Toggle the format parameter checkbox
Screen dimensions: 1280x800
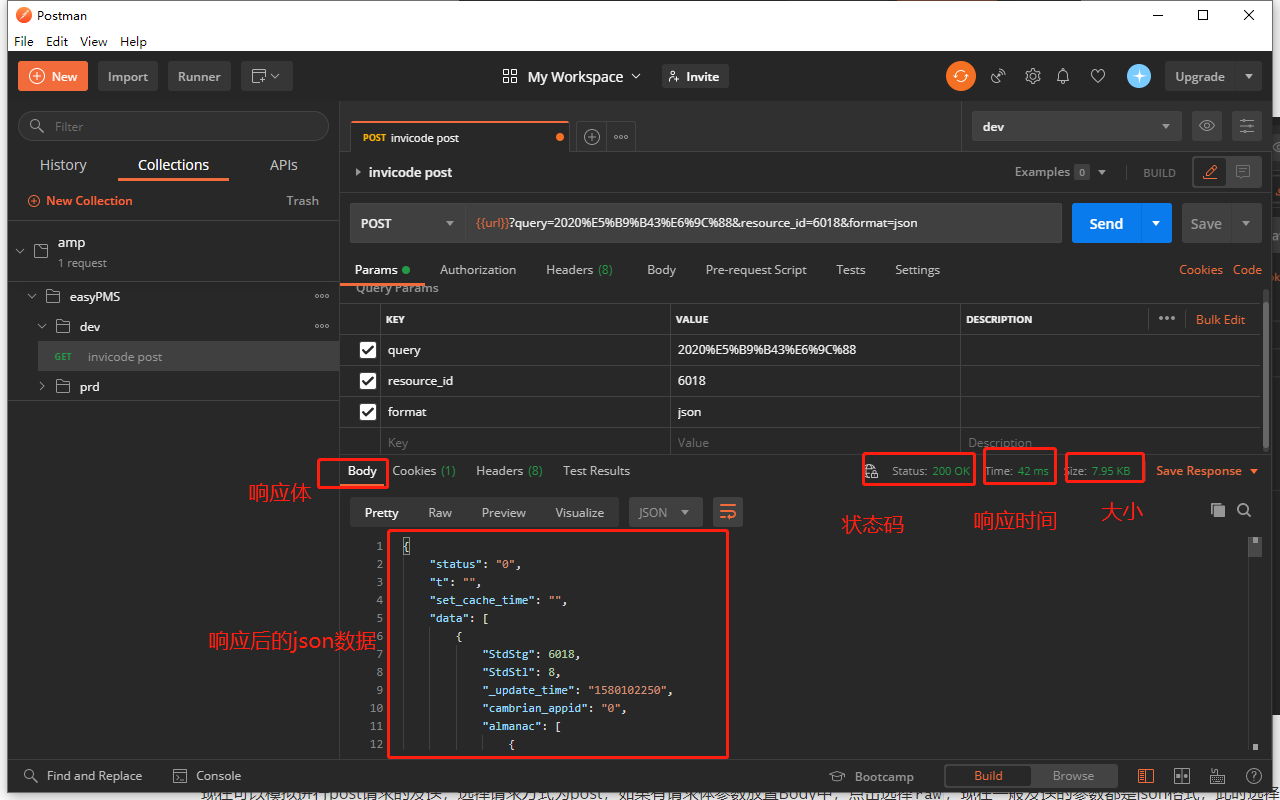coord(368,412)
